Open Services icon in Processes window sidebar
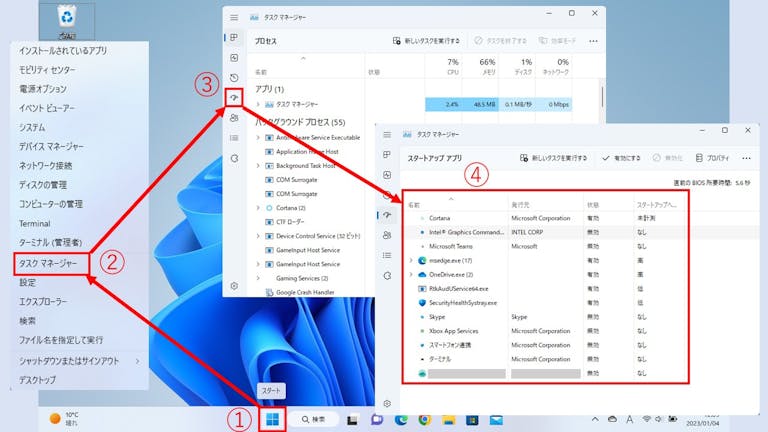The image size is (768, 432). coord(234,158)
